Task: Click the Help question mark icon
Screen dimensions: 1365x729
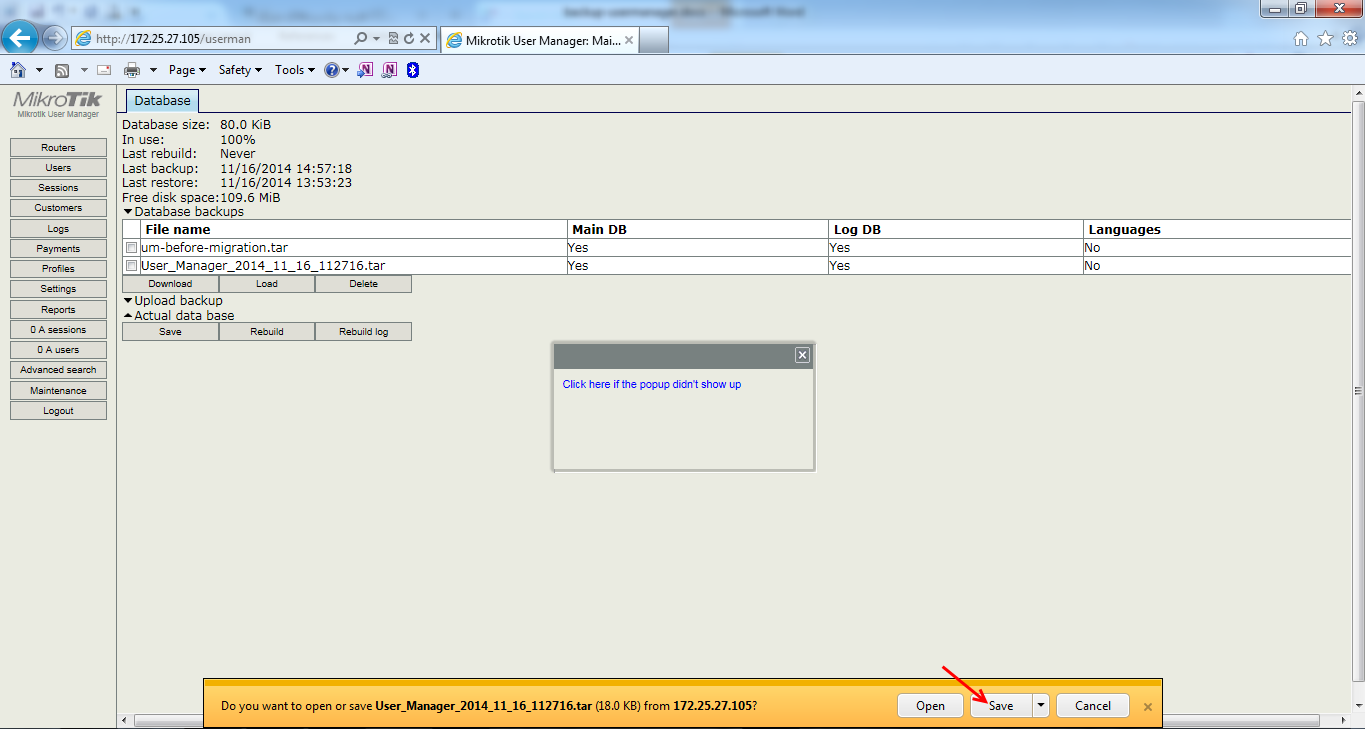Action: click(x=331, y=70)
